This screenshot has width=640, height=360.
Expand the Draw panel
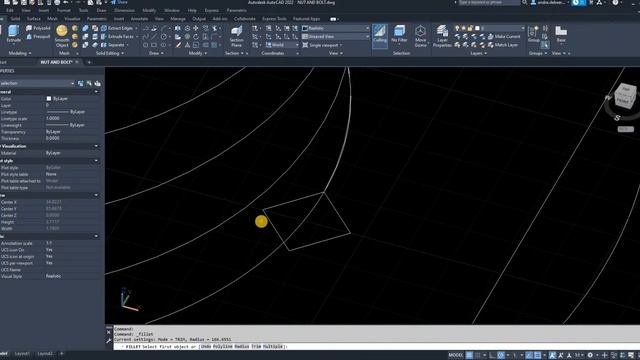(x=156, y=53)
